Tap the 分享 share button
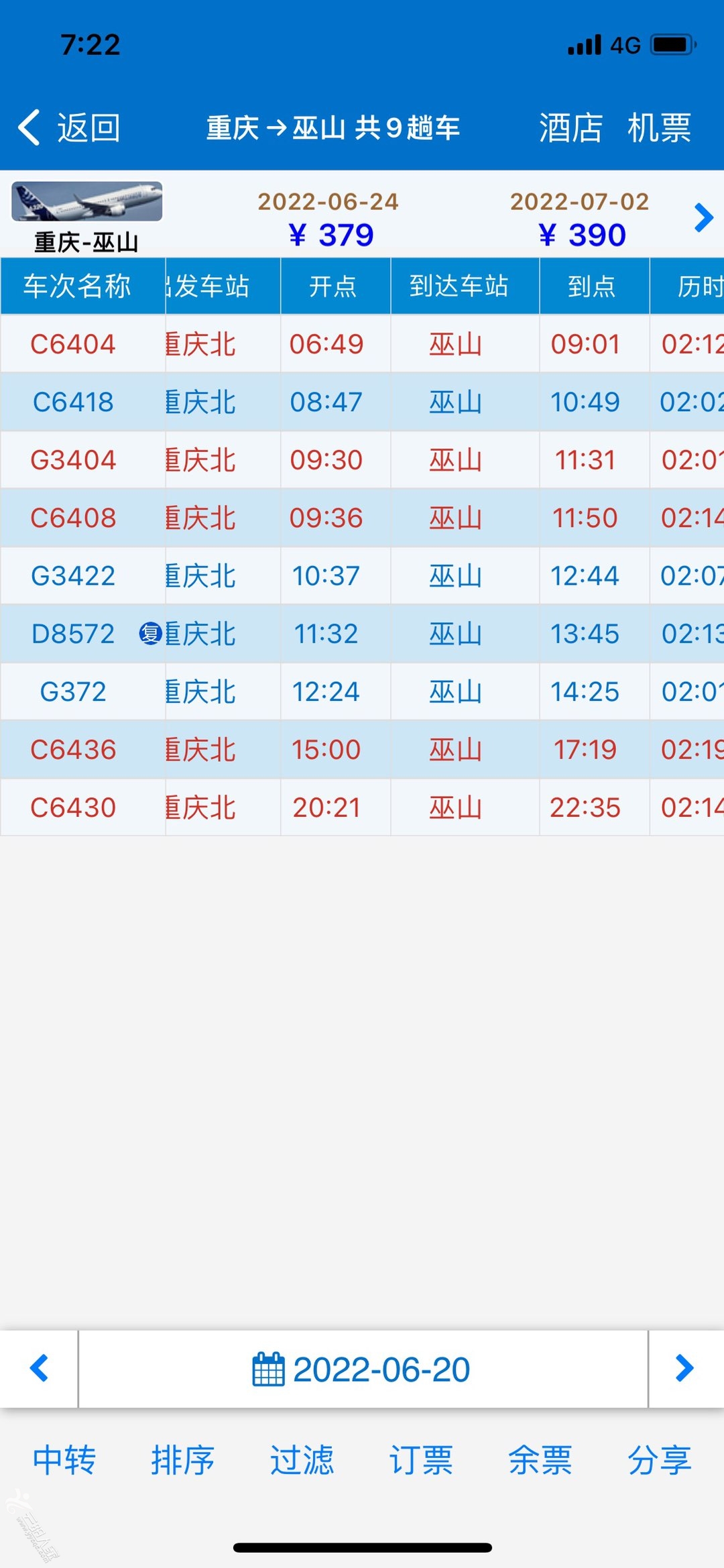The width and height of the screenshot is (724, 1568). pos(660,1460)
